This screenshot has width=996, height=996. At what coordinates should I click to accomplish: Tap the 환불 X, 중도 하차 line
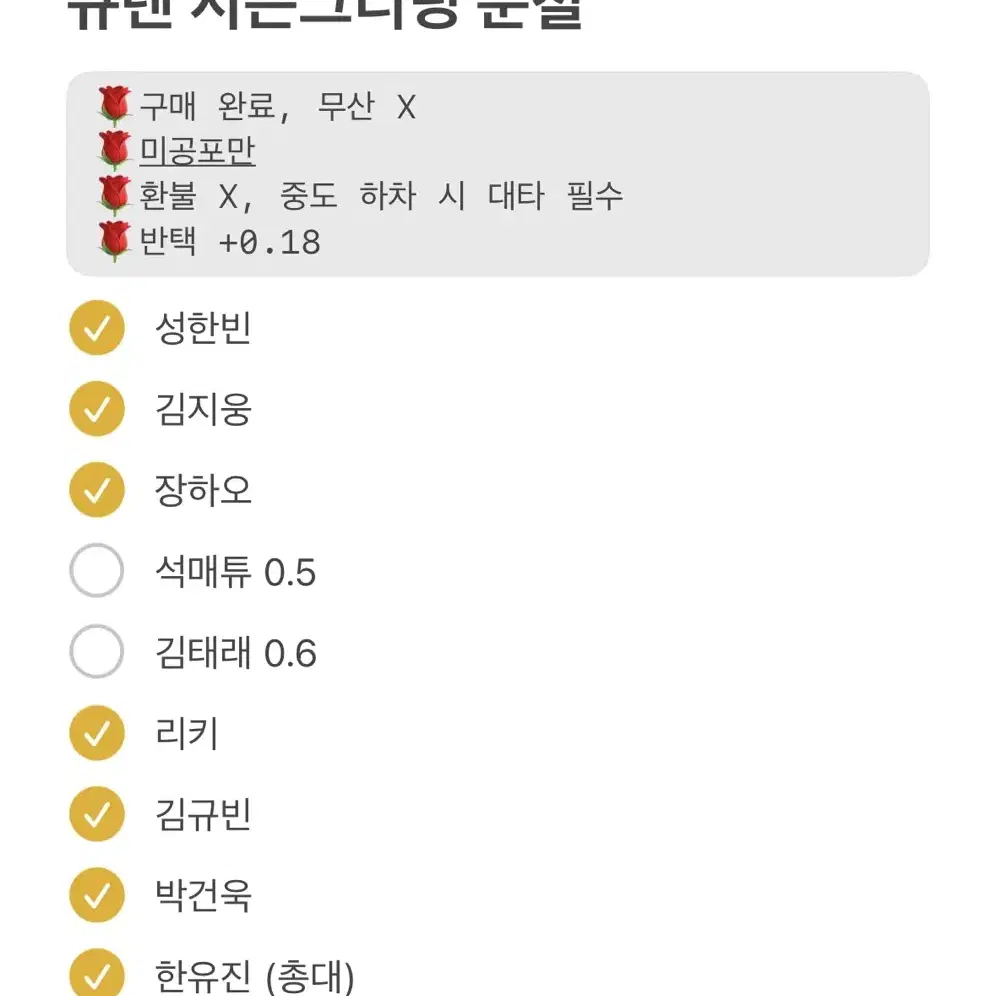coord(381,196)
